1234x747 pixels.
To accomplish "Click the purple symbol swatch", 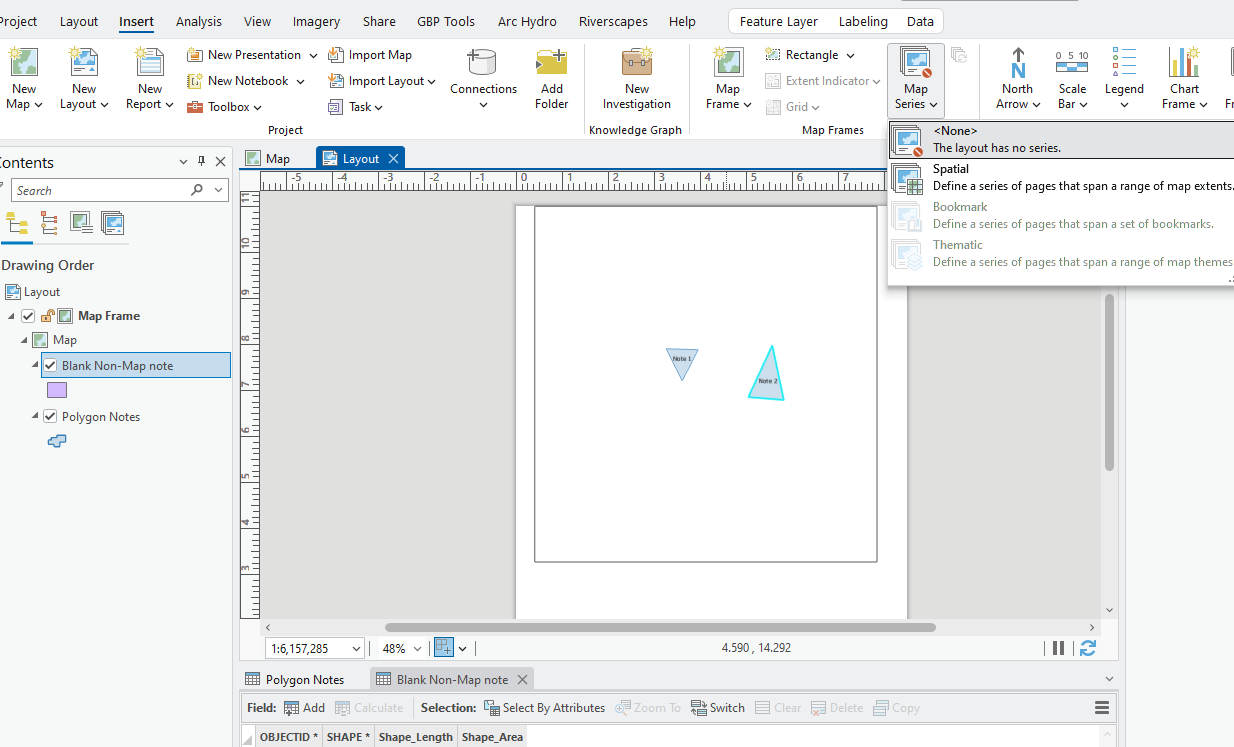I will [x=57, y=390].
